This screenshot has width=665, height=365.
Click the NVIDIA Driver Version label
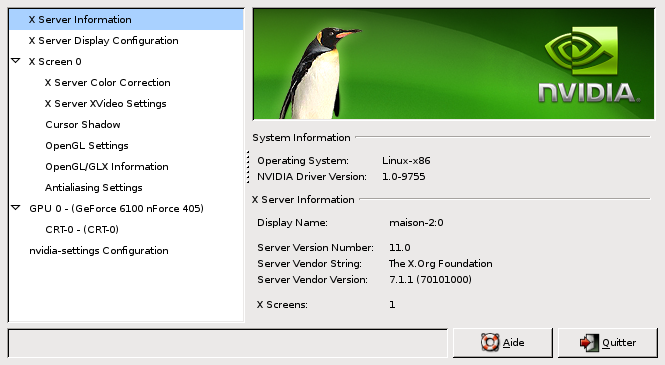click(x=312, y=177)
